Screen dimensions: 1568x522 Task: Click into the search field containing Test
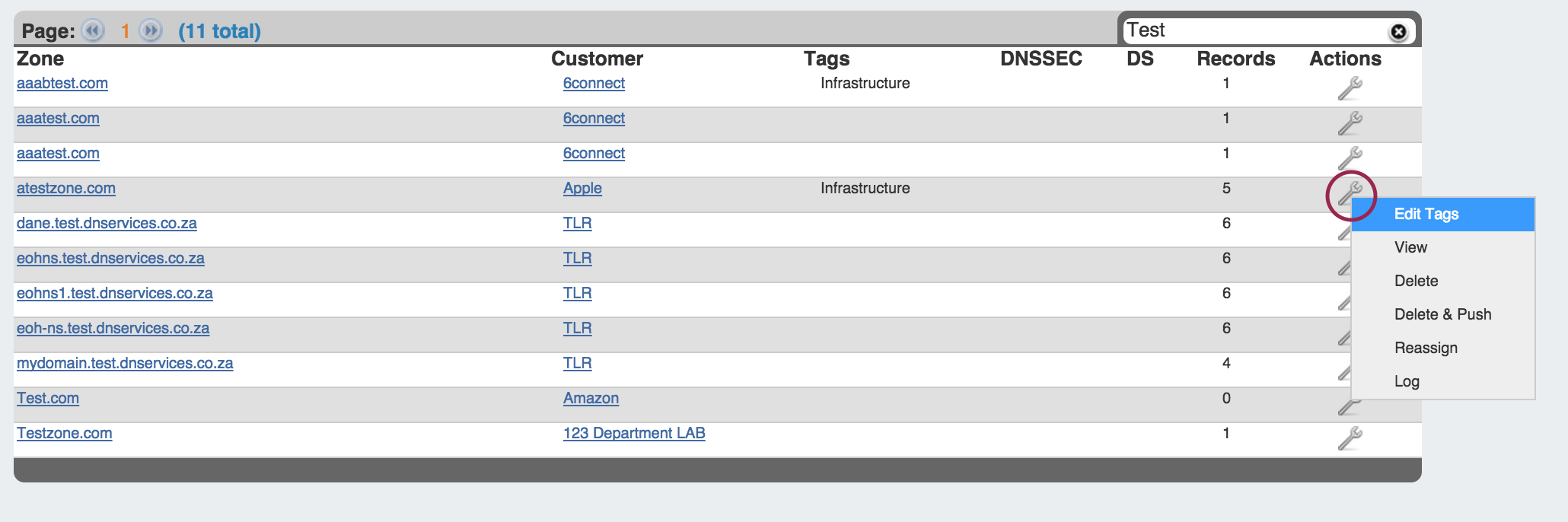pyautogui.click(x=1248, y=30)
